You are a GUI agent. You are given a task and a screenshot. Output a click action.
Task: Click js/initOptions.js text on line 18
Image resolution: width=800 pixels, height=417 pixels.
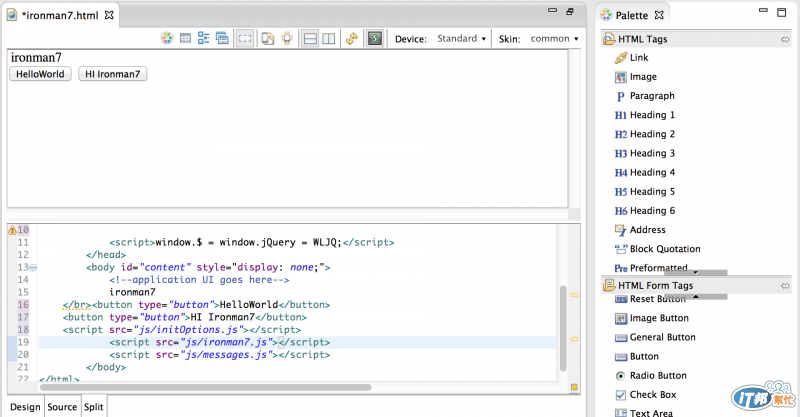pyautogui.click(x=191, y=330)
